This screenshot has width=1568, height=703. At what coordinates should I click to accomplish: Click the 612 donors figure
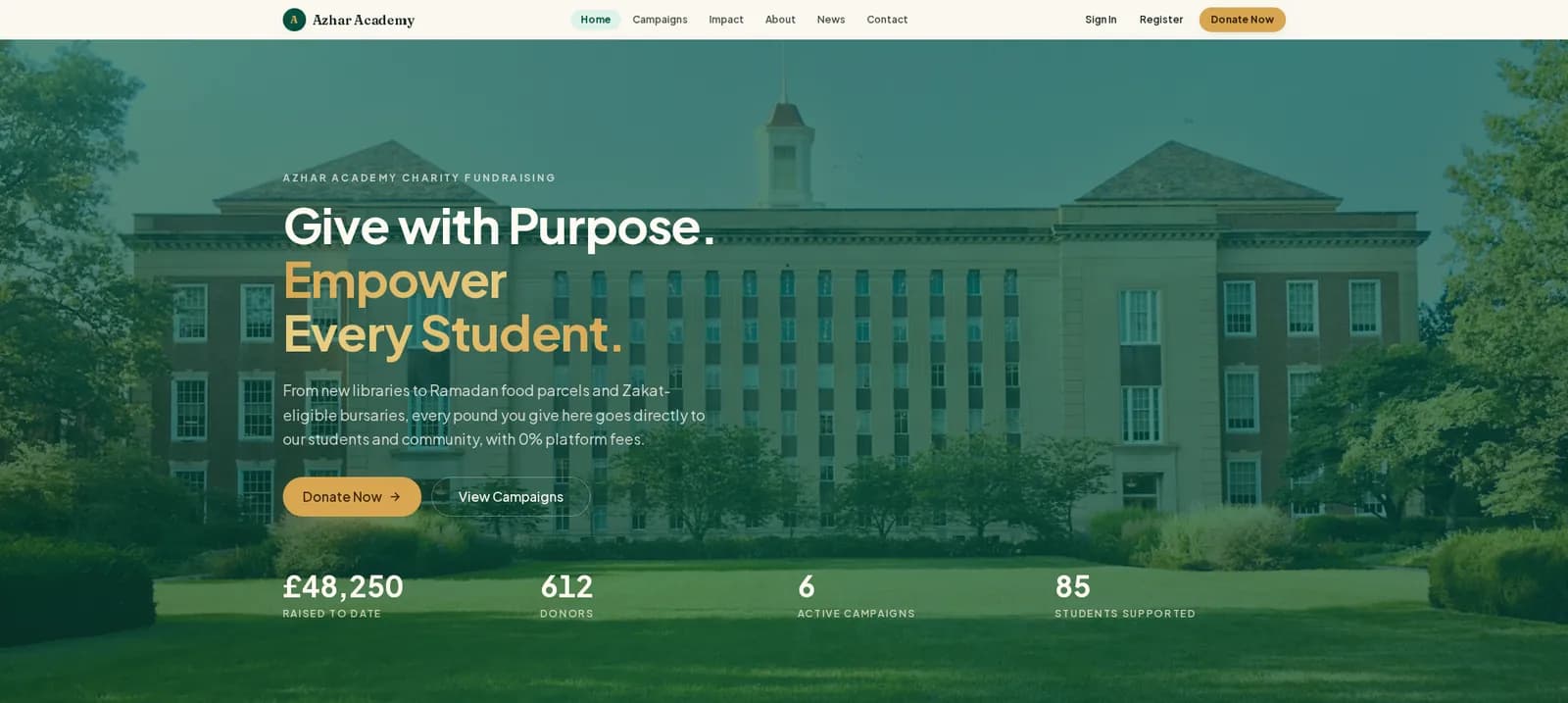(x=566, y=586)
